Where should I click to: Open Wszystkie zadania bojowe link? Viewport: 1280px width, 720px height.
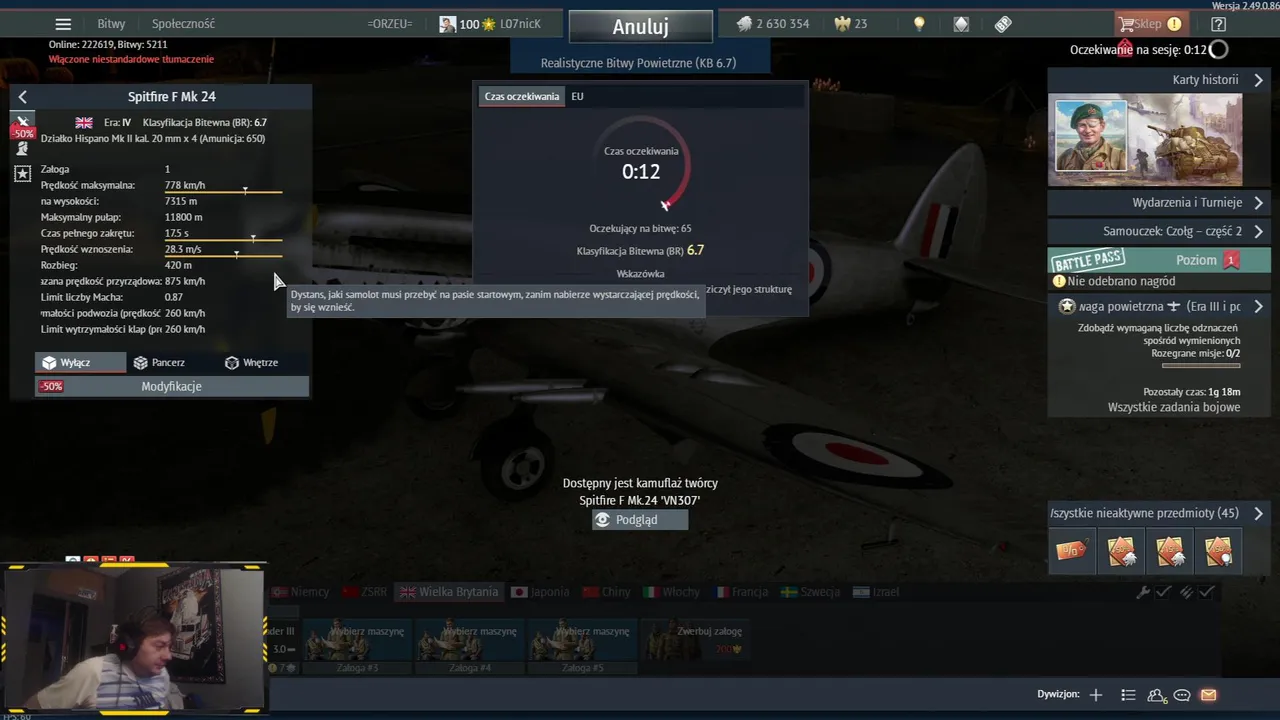pos(1174,408)
